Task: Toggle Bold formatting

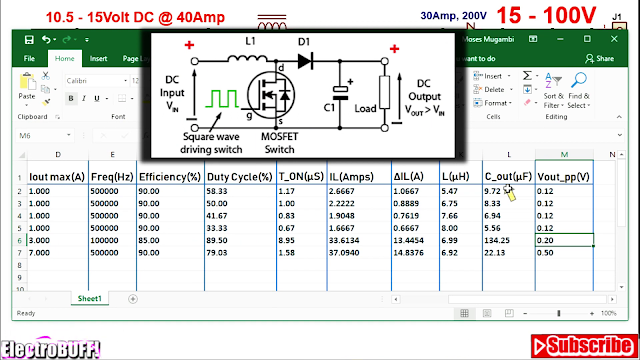Action: 71,98
